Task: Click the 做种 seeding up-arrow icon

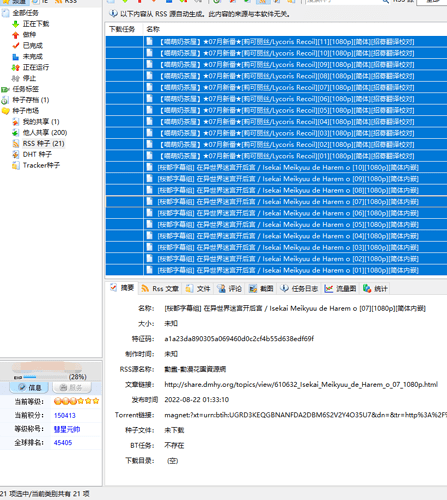Action: click(x=16, y=35)
